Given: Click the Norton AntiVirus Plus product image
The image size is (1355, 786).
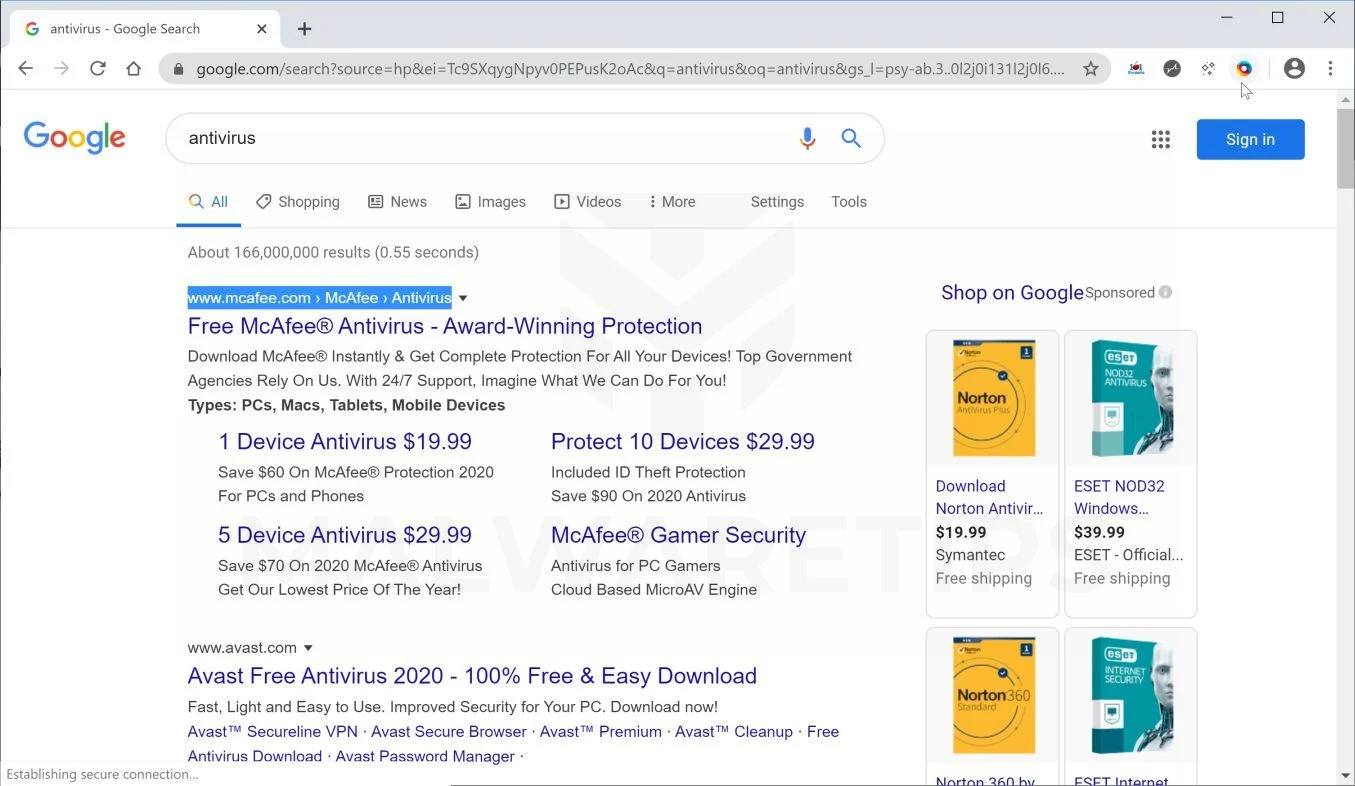Looking at the screenshot, I should [x=993, y=398].
